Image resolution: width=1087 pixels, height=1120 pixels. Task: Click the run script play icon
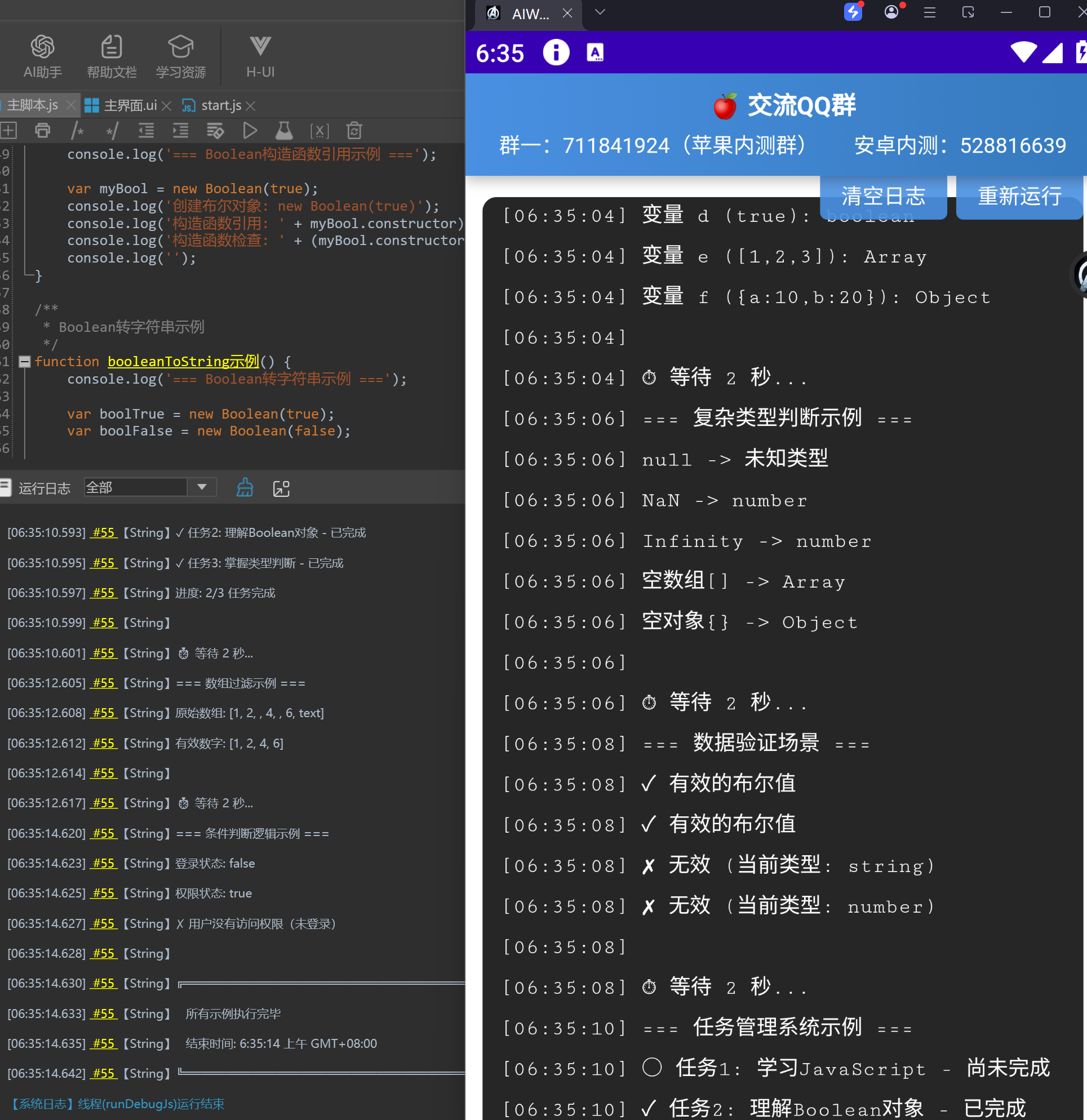[x=250, y=131]
